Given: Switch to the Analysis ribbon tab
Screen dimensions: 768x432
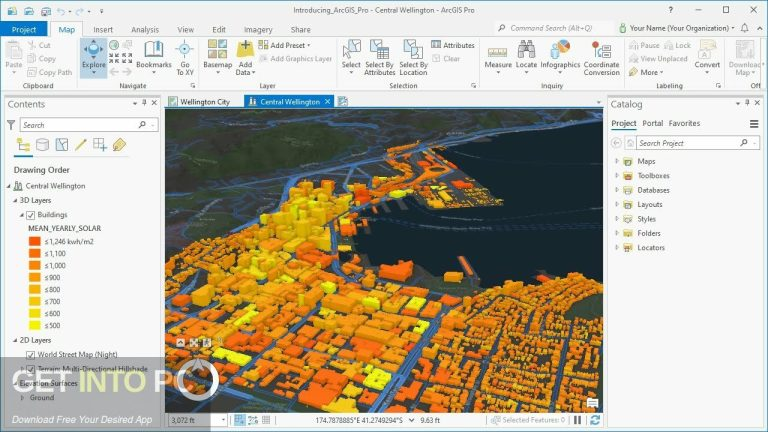Looking at the screenshot, I should (145, 29).
